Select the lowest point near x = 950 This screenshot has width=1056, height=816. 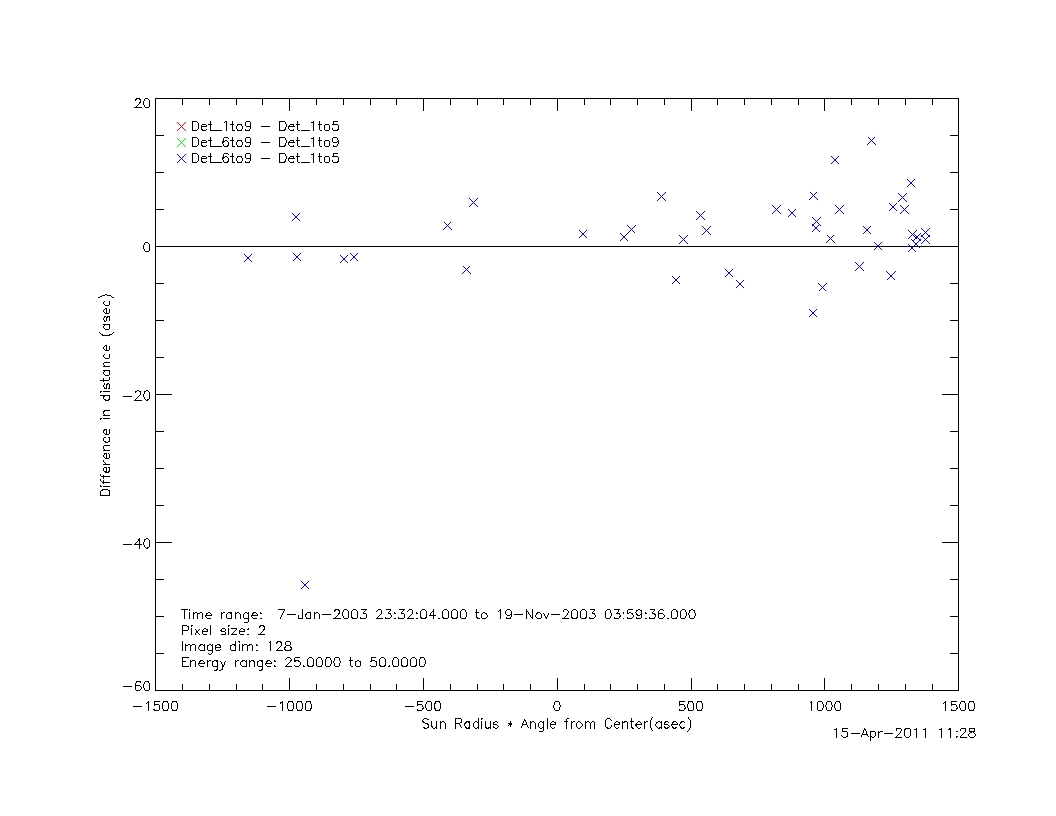813,313
